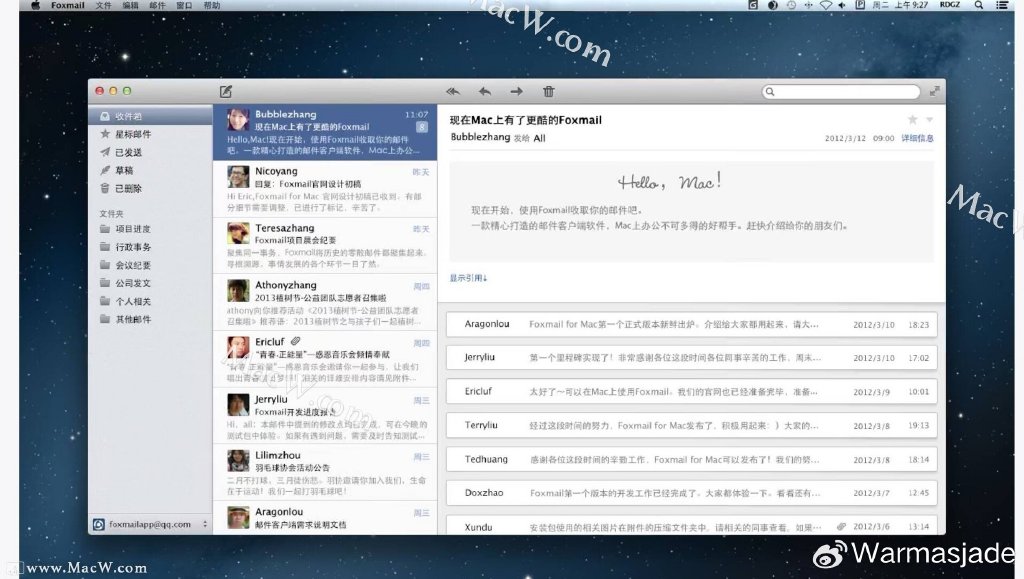Star the open email from Bubblezhang
The width and height of the screenshot is (1024, 579).
tap(912, 119)
